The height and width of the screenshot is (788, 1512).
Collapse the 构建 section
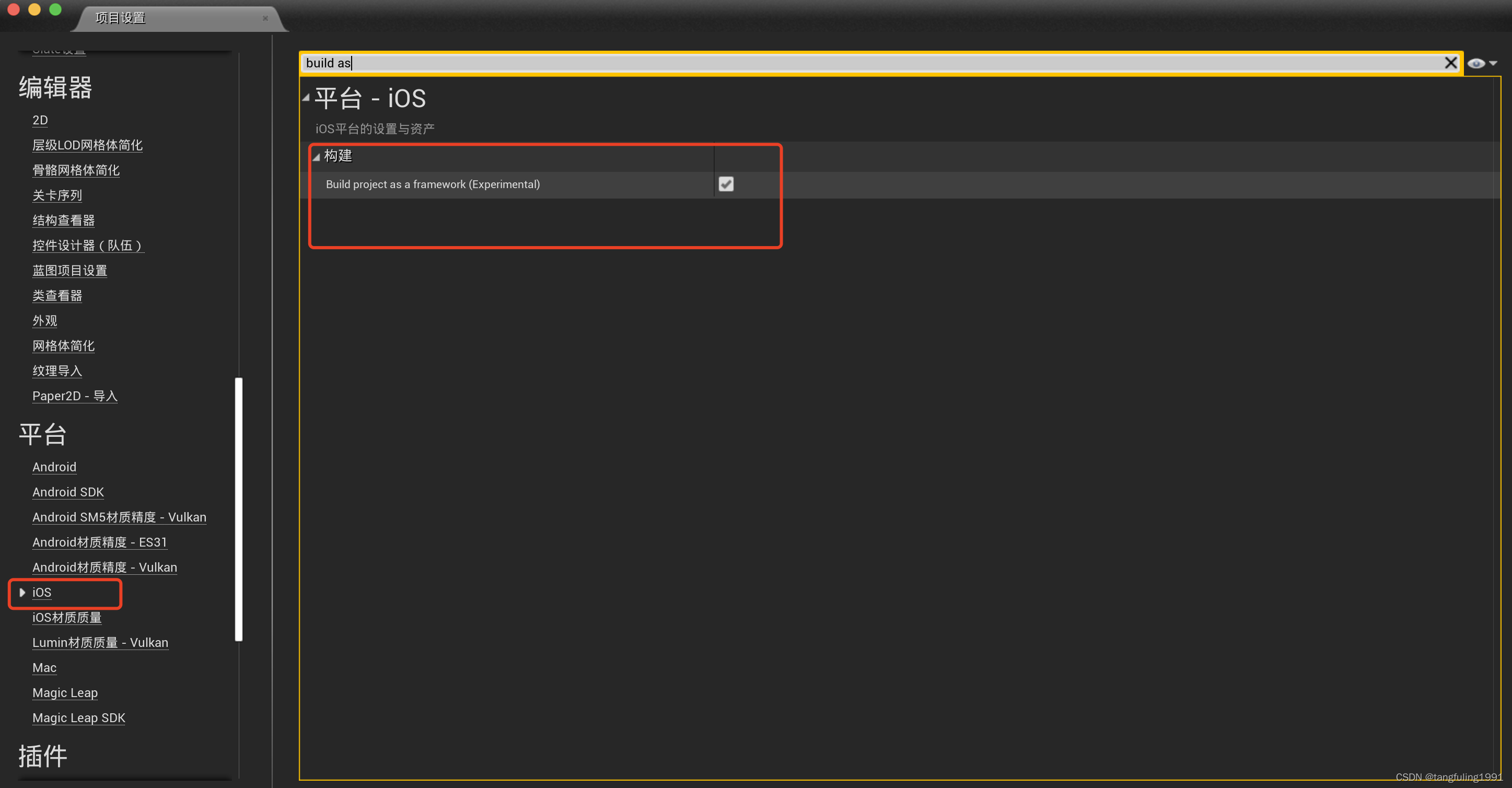[317, 157]
